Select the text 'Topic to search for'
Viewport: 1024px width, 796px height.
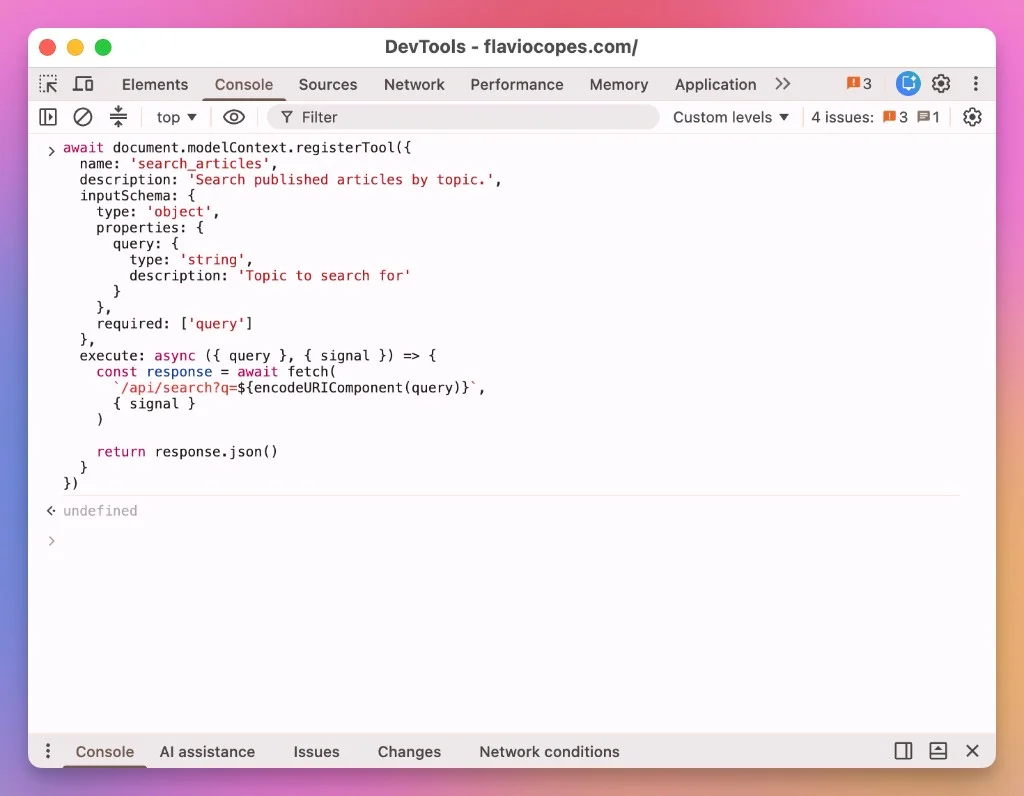pyautogui.click(x=324, y=276)
